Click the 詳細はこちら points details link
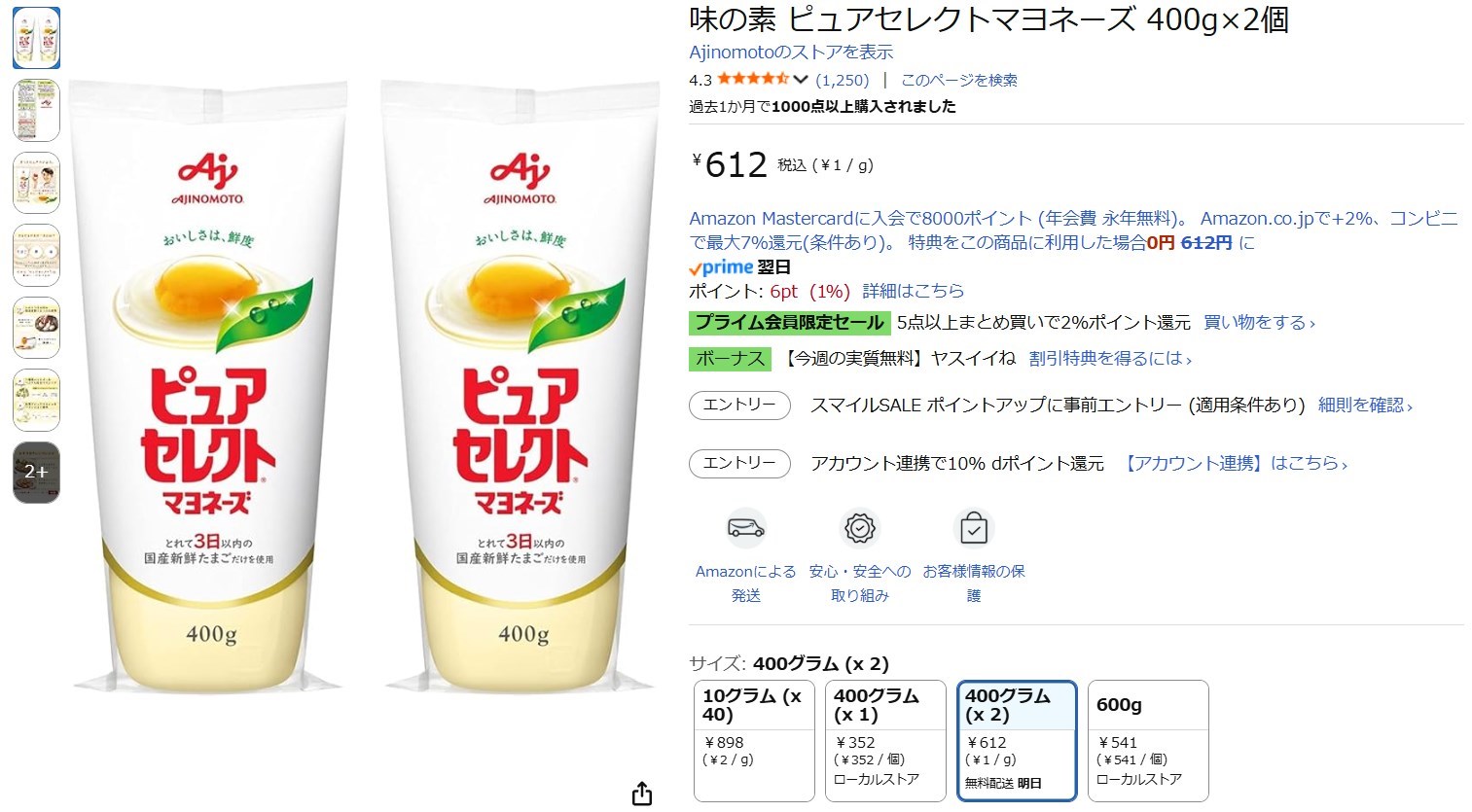 point(914,291)
